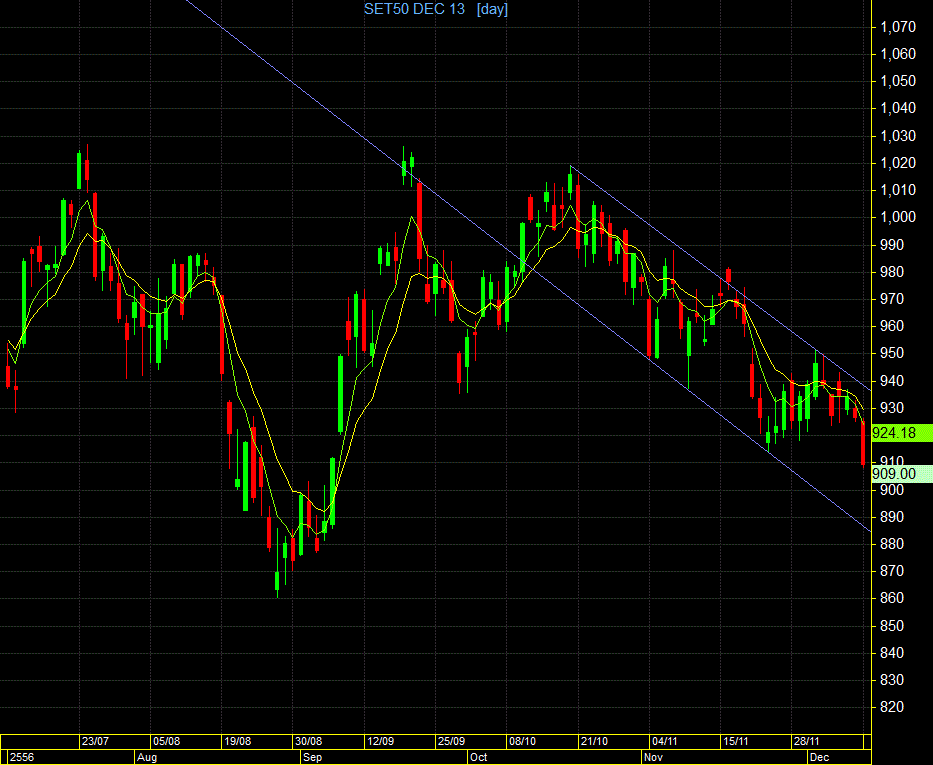Click the 2556 year label
The height and width of the screenshot is (765, 933).
click(x=22, y=757)
